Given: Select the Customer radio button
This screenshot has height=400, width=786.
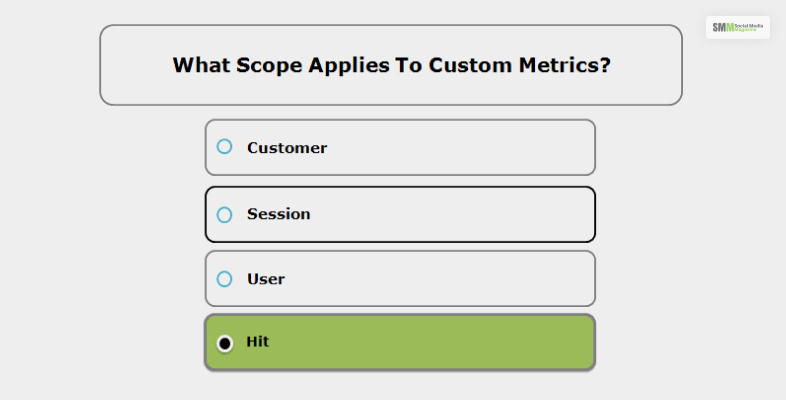Looking at the screenshot, I should (225, 147).
